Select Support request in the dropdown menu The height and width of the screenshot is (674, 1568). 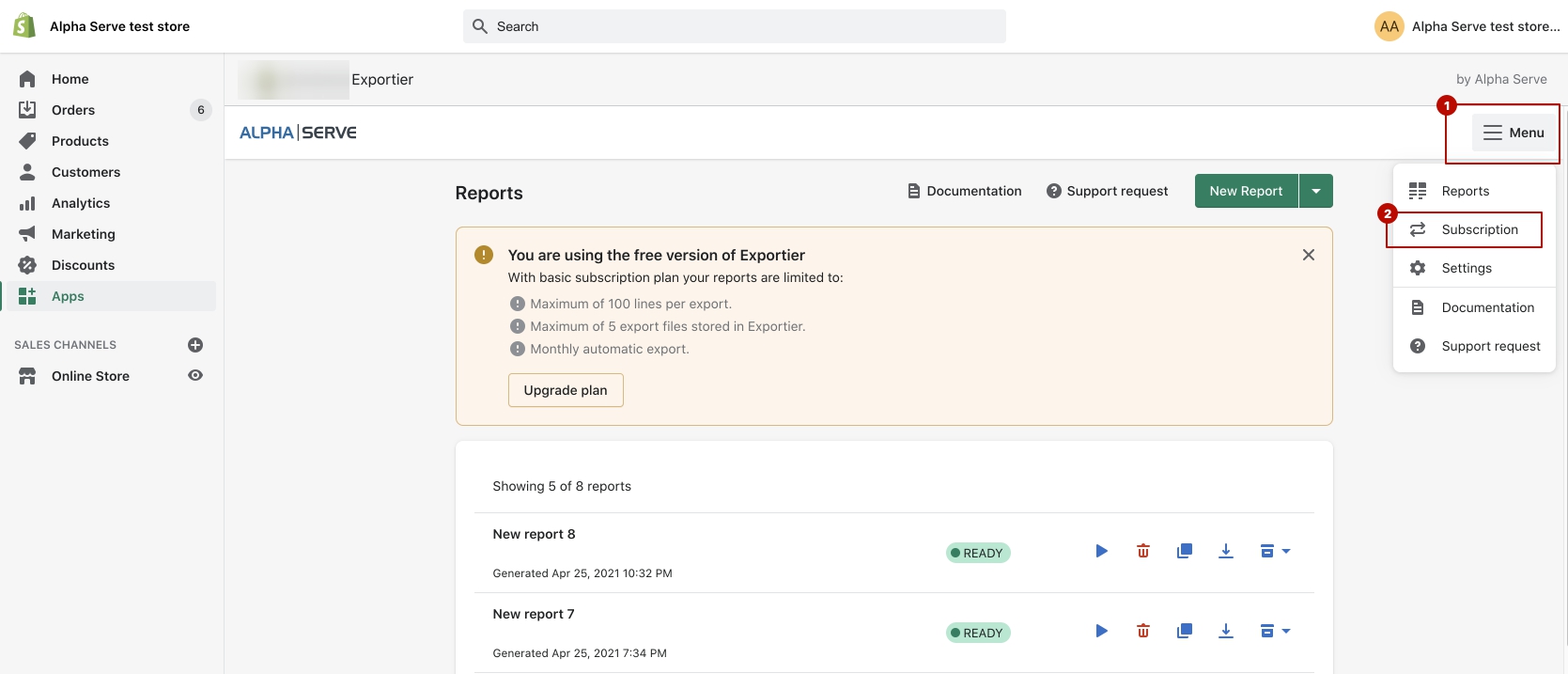[x=1474, y=346]
